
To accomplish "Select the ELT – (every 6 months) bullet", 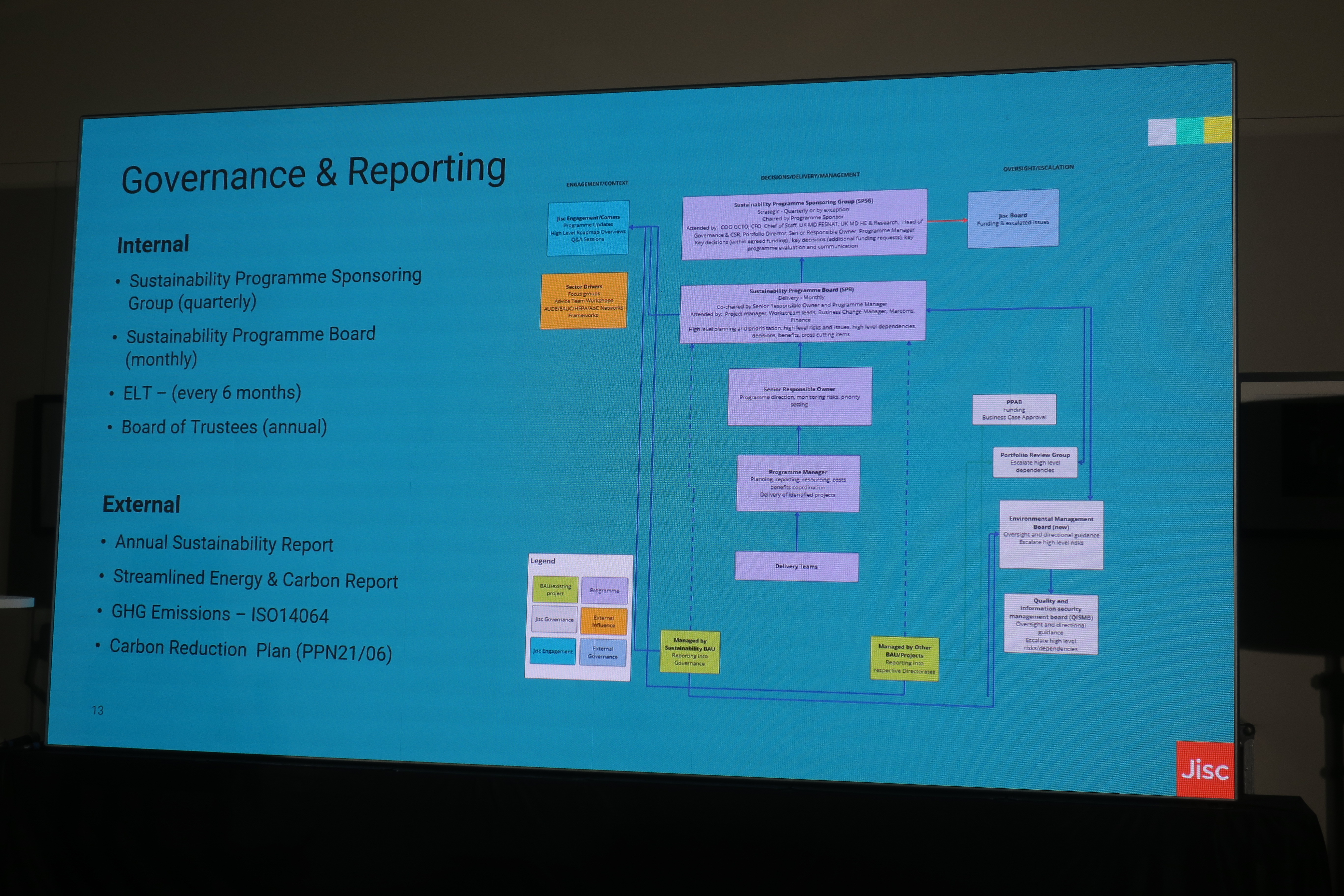I will (x=212, y=392).
